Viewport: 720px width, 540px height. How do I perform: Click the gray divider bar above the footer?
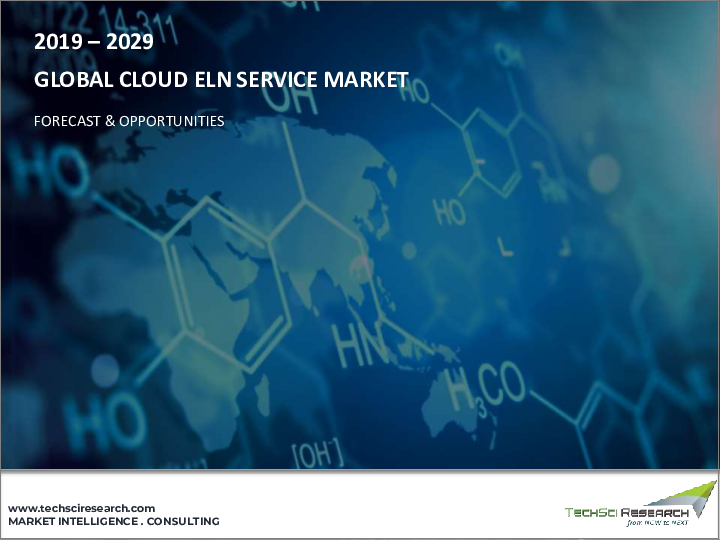click(360, 471)
